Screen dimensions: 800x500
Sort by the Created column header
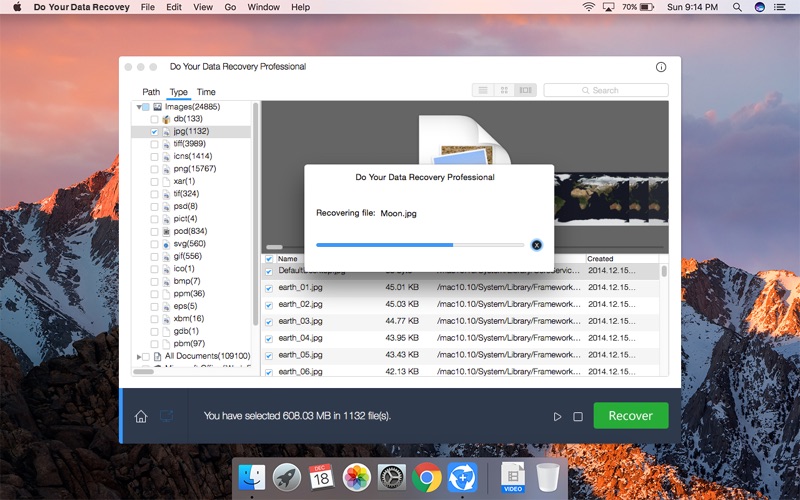(x=600, y=259)
